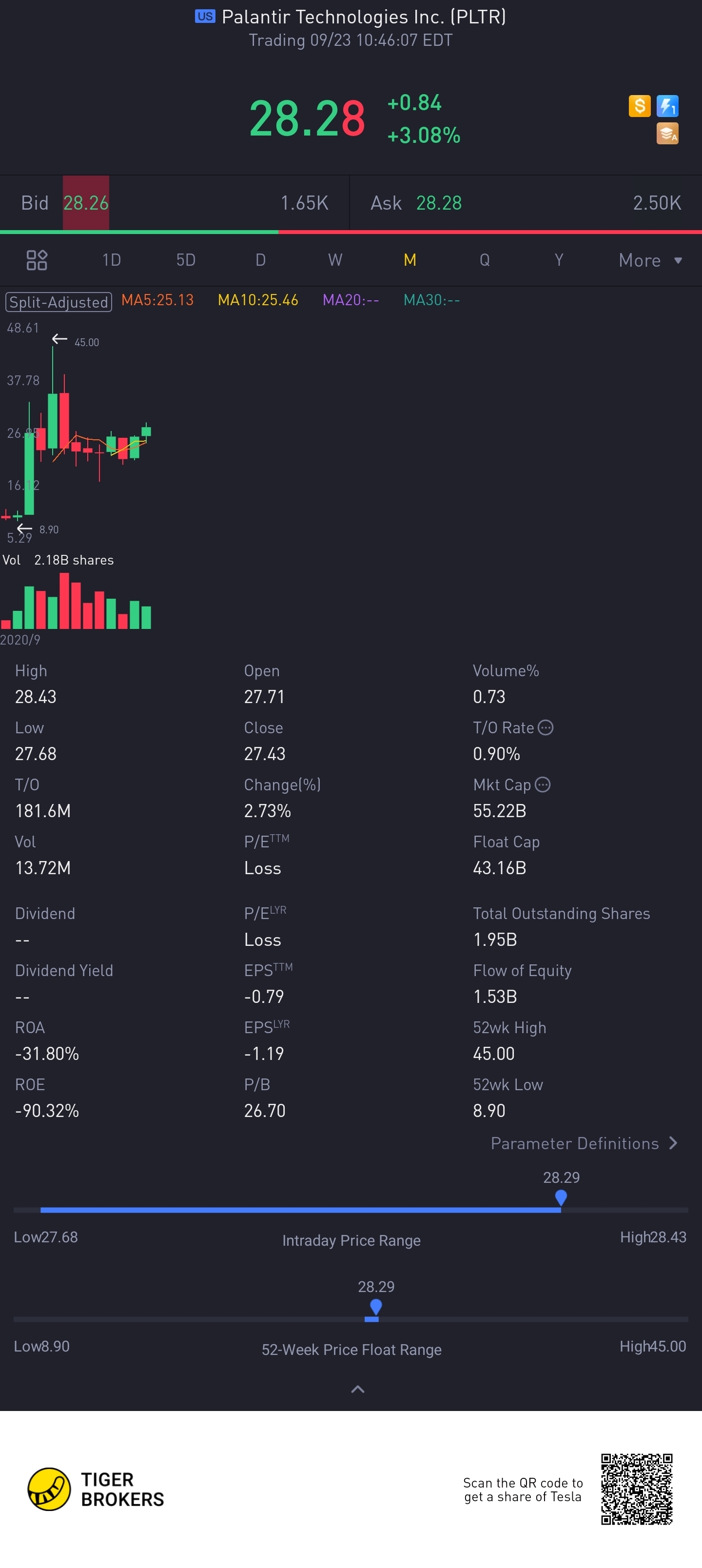The width and height of the screenshot is (702, 1568).
Task: Toggle the MA10 indicator label
Action: [x=257, y=300]
